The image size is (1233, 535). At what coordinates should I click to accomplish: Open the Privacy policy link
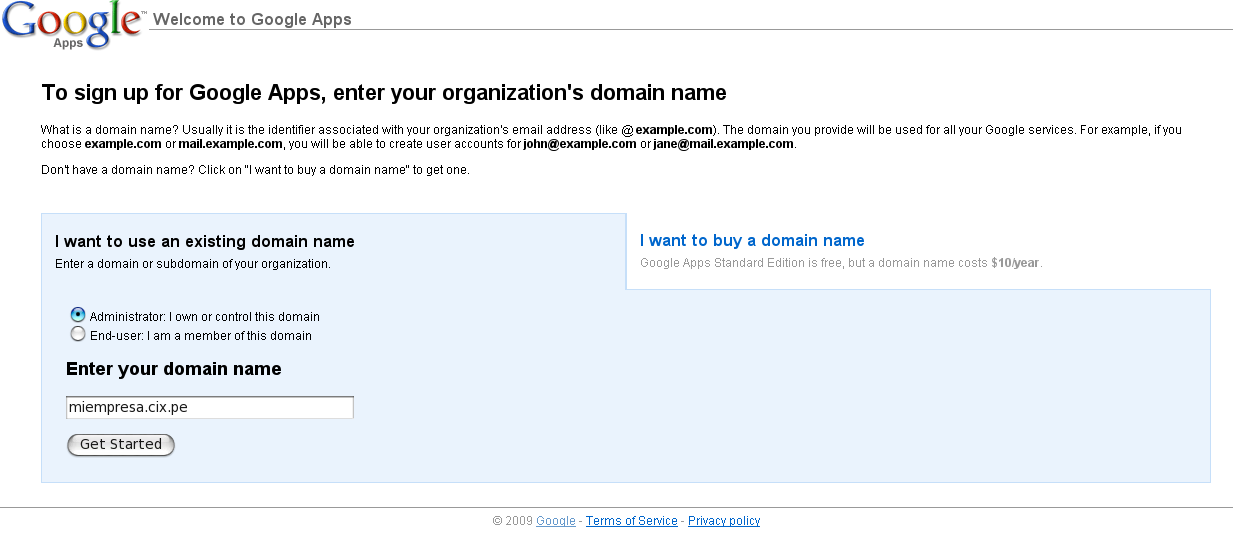pyautogui.click(x=724, y=521)
